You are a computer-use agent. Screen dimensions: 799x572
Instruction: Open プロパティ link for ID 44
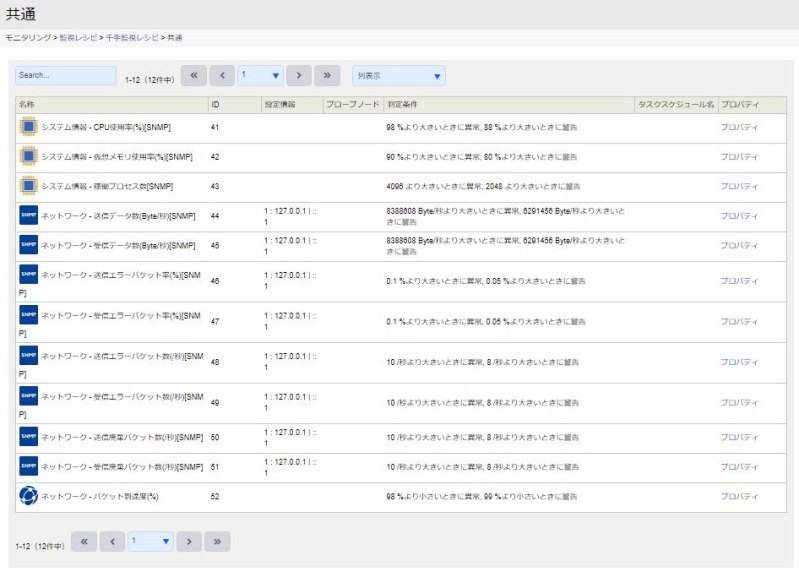739,216
